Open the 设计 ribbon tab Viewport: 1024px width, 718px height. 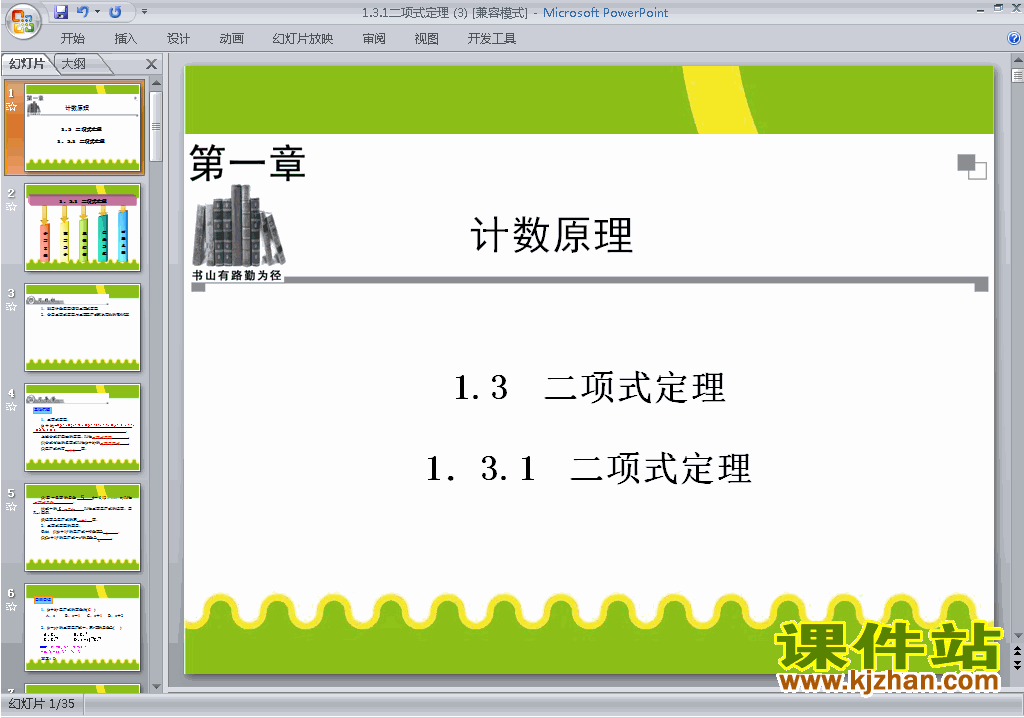(x=178, y=39)
